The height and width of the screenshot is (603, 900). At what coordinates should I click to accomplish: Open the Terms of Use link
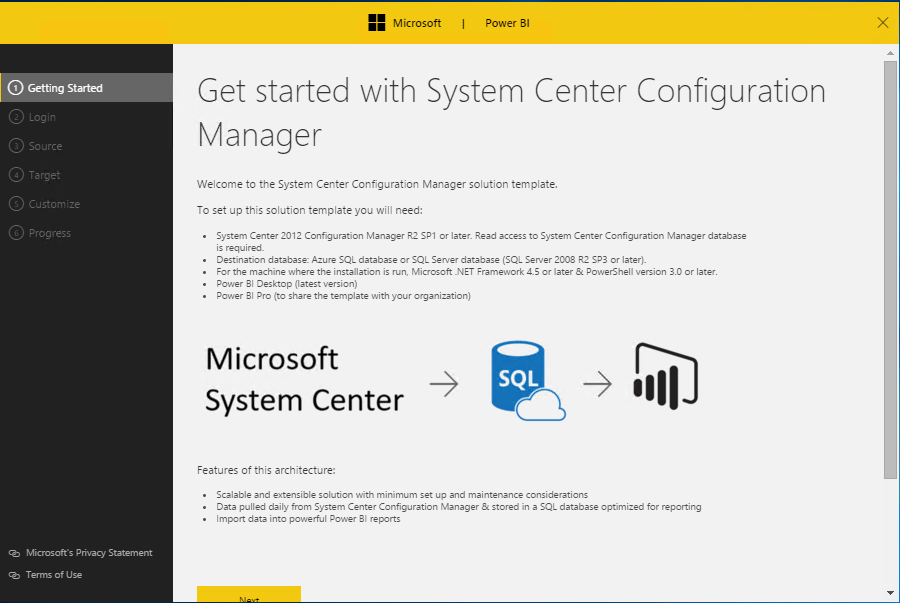(54, 575)
